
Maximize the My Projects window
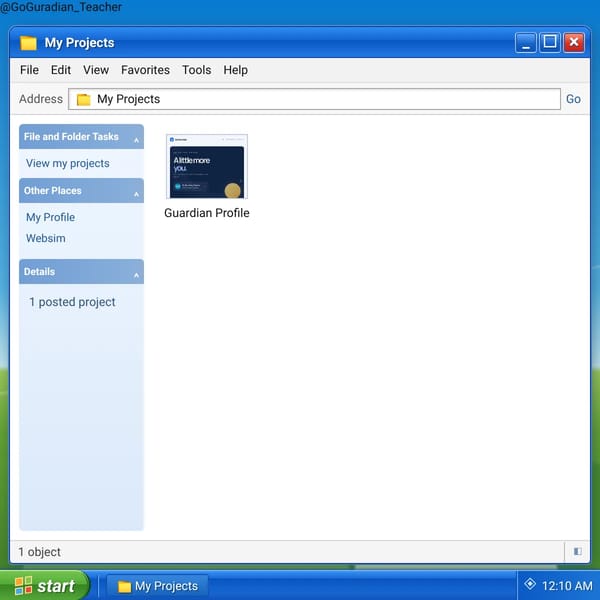(550, 42)
